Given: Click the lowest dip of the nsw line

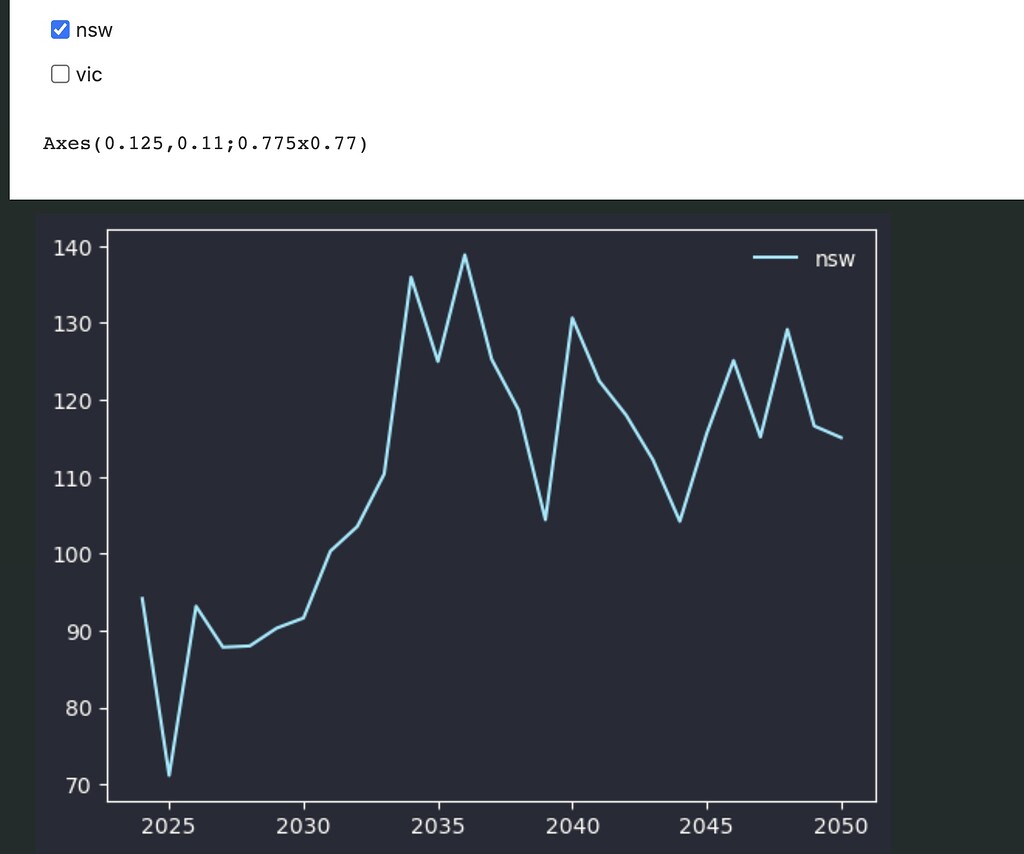Looking at the screenshot, I should coord(169,774).
